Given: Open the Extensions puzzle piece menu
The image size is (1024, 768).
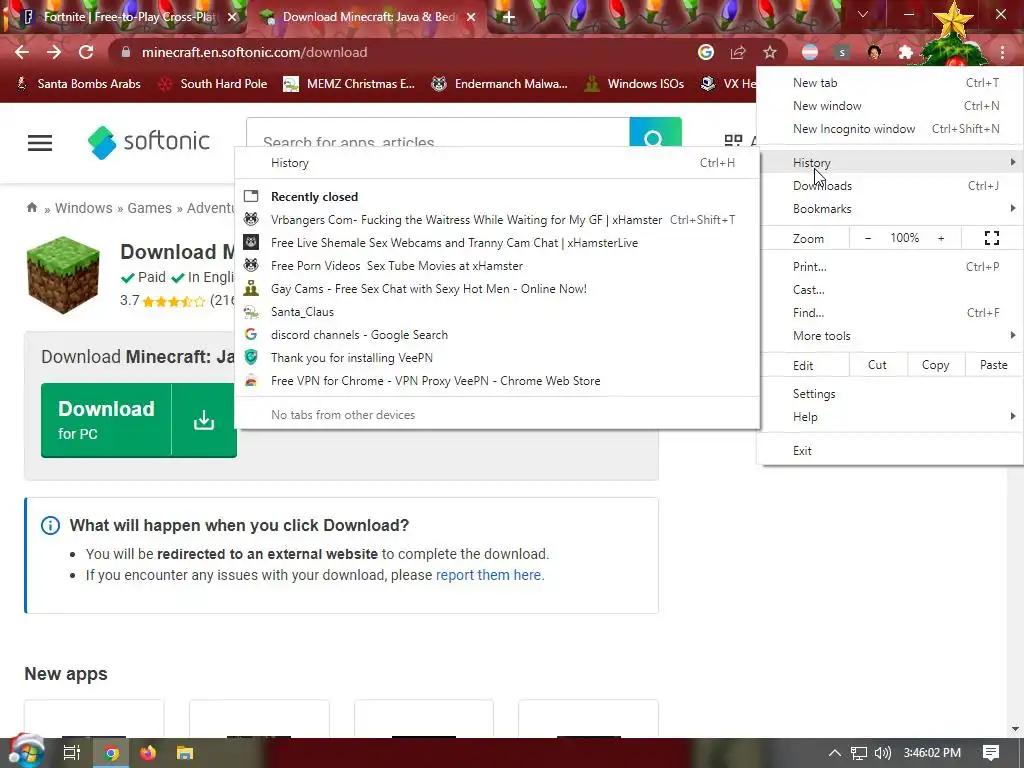Looking at the screenshot, I should click(905, 52).
